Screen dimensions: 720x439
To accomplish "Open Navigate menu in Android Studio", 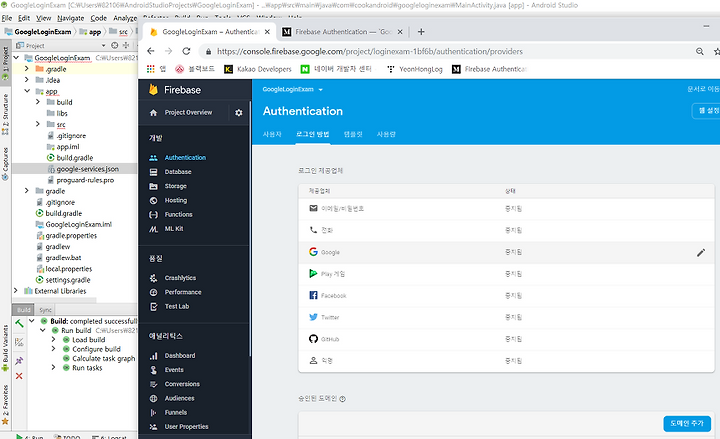I will (x=71, y=18).
